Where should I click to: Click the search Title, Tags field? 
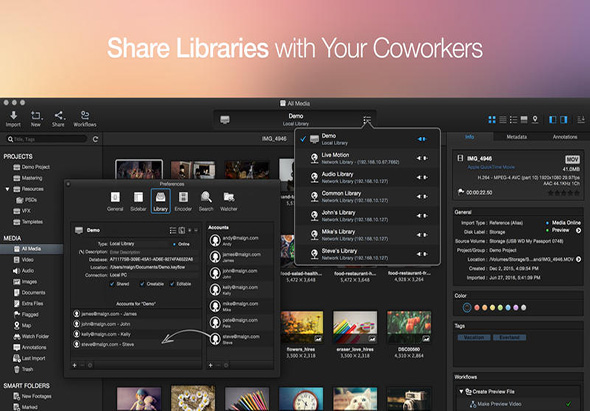click(x=47, y=139)
